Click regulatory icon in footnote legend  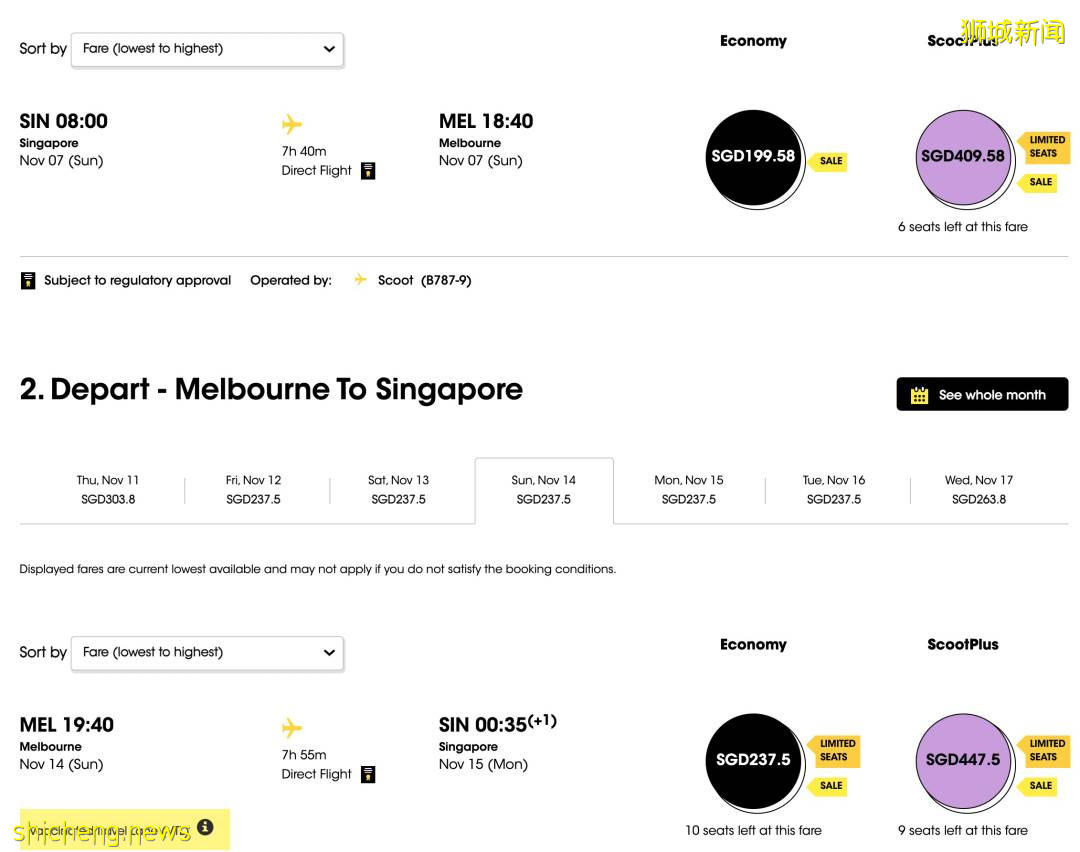[28, 281]
